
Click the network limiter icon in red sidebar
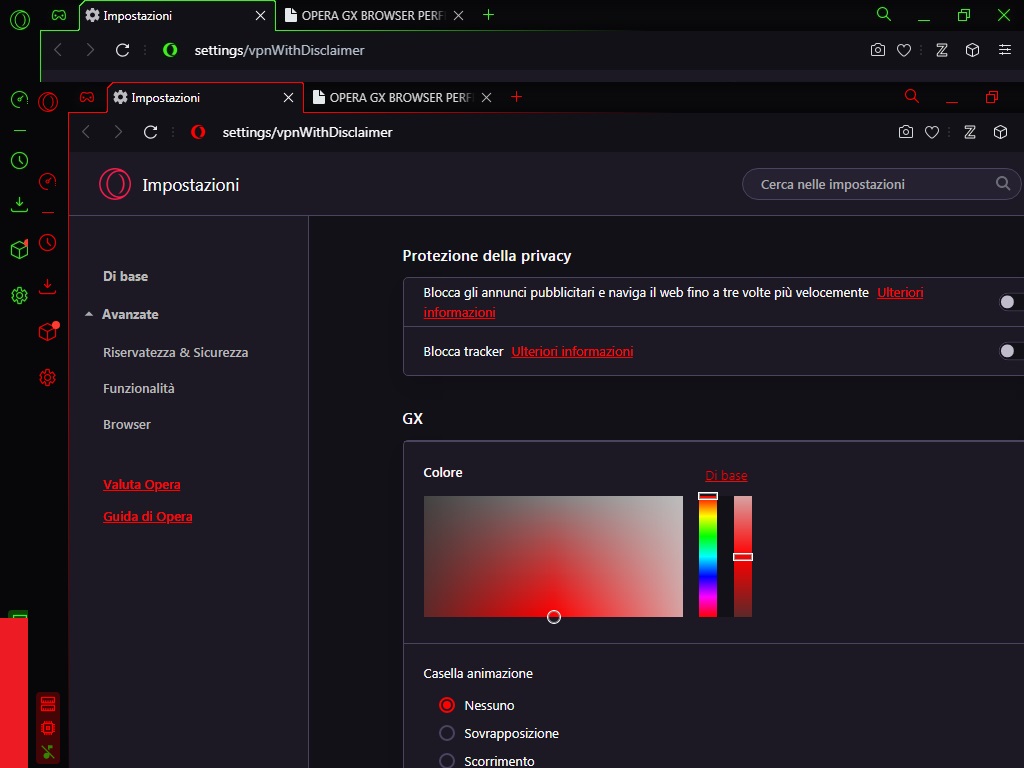pos(48,752)
